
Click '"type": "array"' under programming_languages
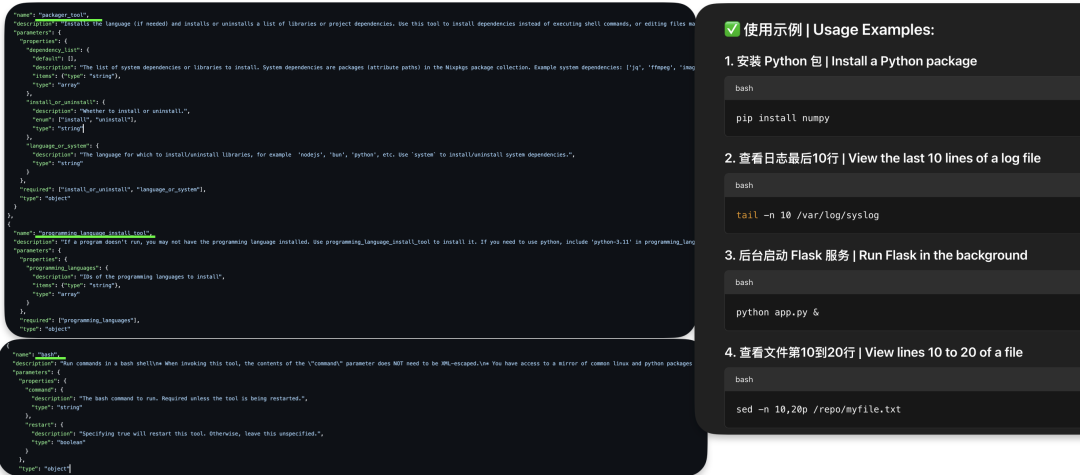56,294
